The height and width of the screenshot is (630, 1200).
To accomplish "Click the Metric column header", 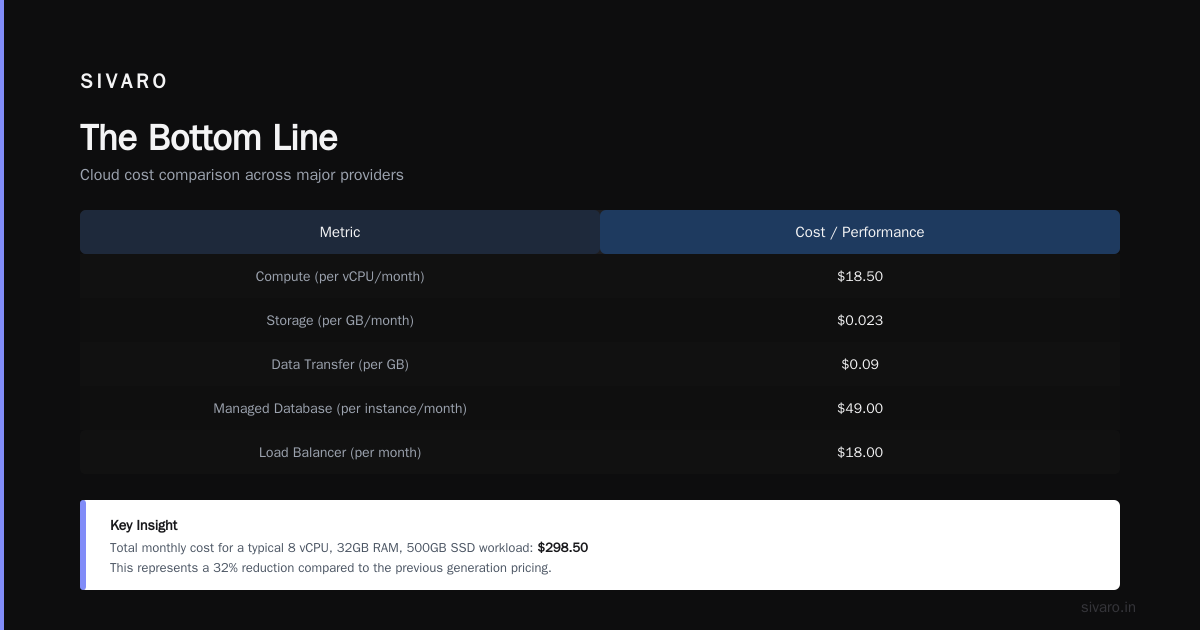I will [x=340, y=232].
